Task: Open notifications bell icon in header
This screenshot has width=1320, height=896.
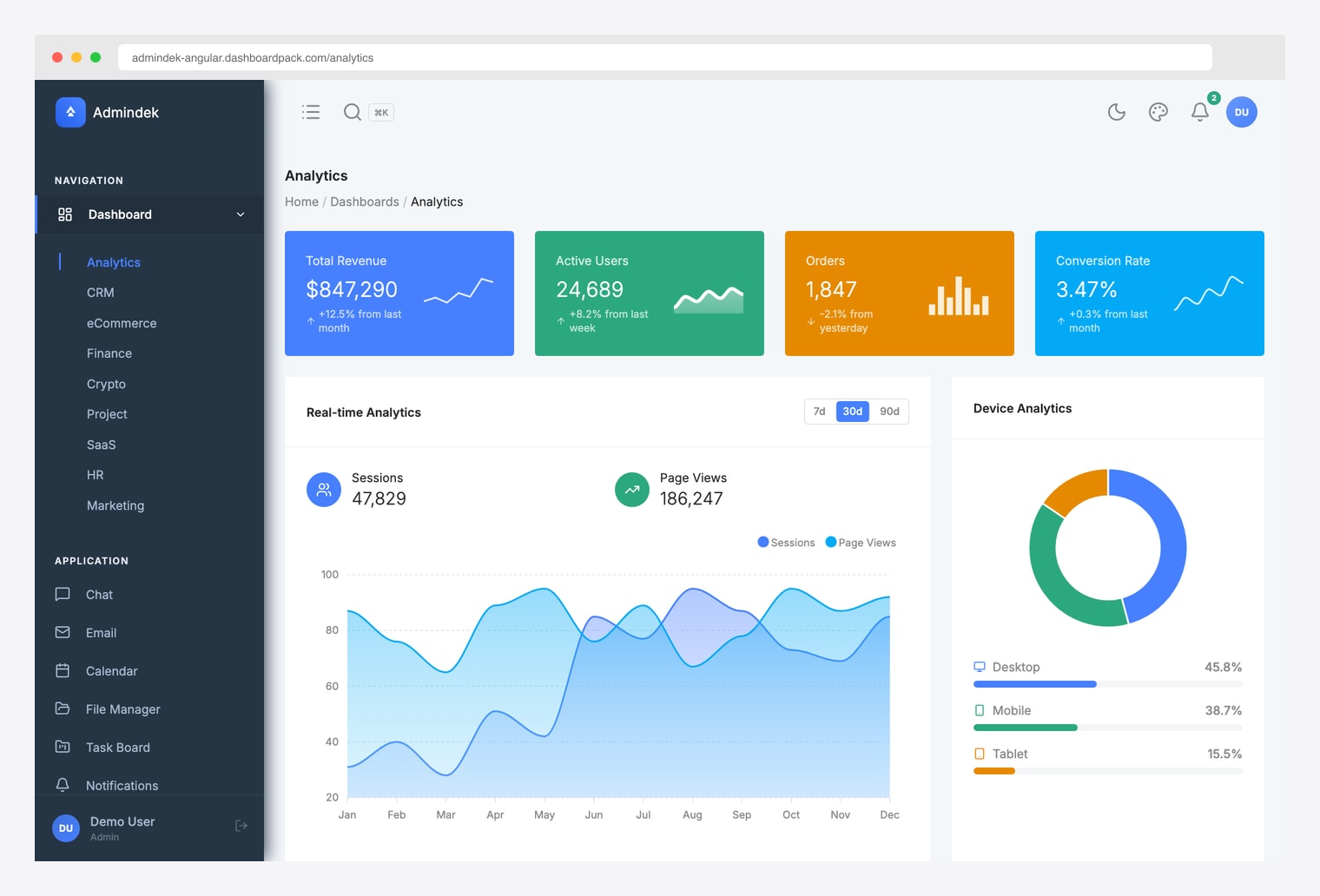Action: 1200,112
